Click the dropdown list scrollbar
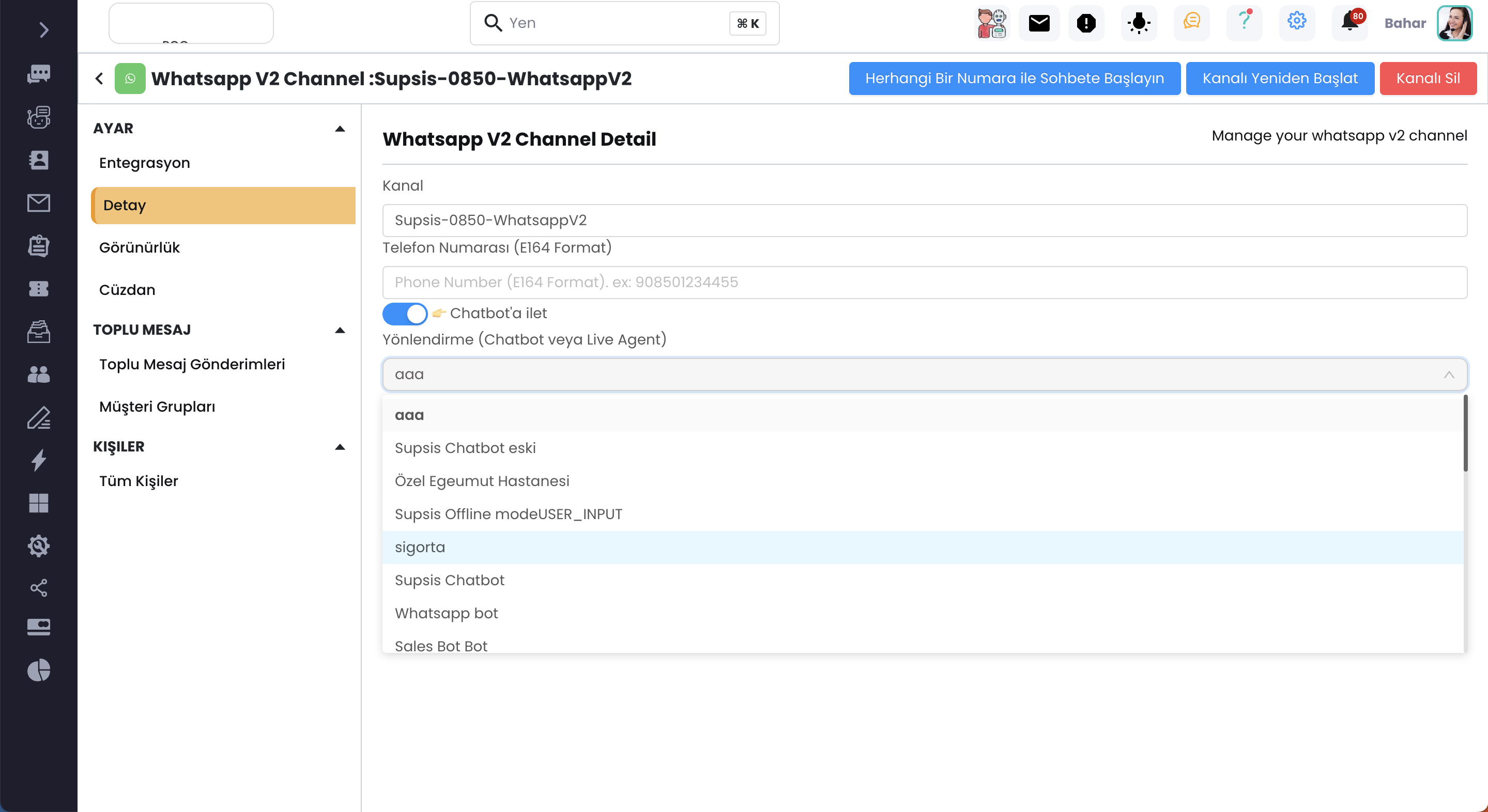The width and height of the screenshot is (1488, 812). [x=1465, y=433]
